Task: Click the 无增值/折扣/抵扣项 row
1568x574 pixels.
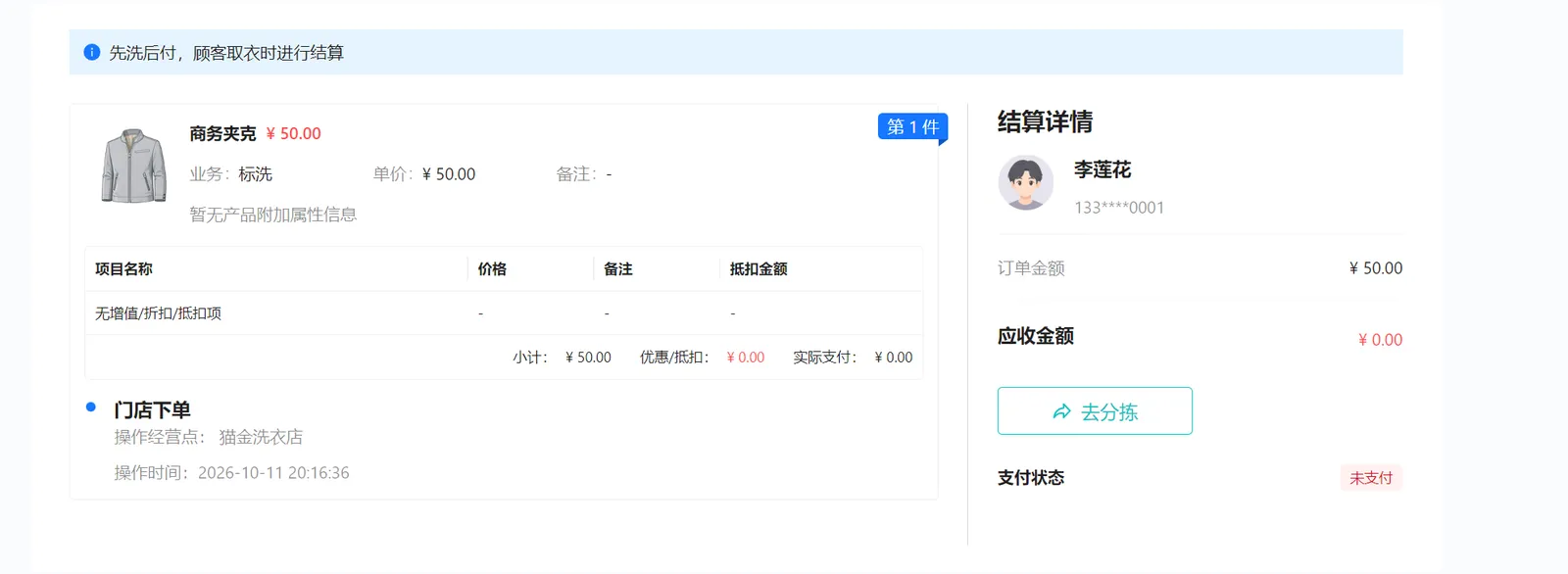Action: [x=504, y=313]
